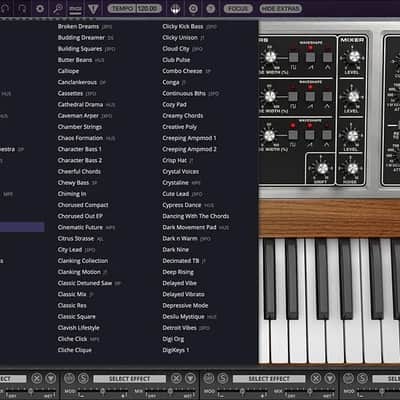Screen dimensions: 400x400
Task: Click X icon of the cut-off leftmost effect slot
Action: click(37, 378)
